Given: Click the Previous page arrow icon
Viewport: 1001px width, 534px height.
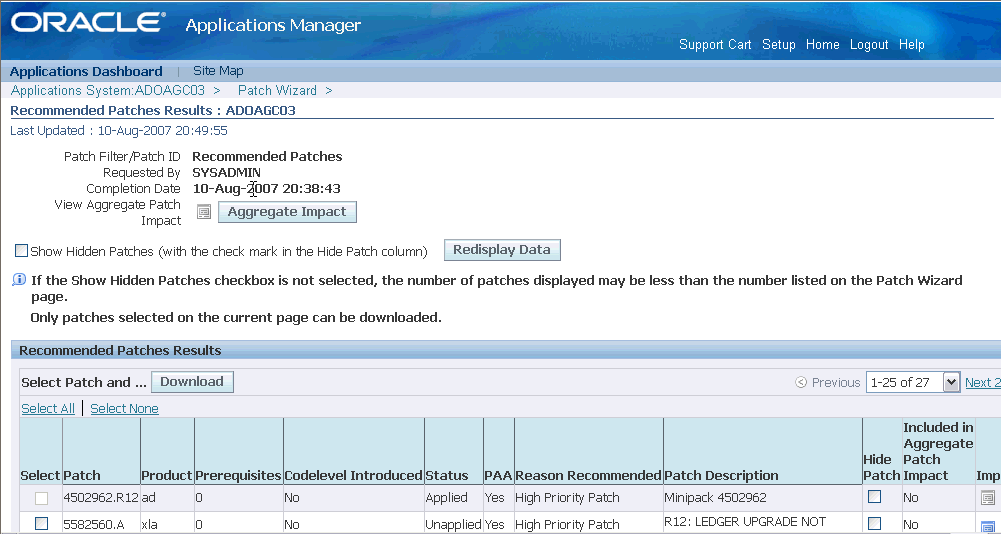Looking at the screenshot, I should 801,382.
